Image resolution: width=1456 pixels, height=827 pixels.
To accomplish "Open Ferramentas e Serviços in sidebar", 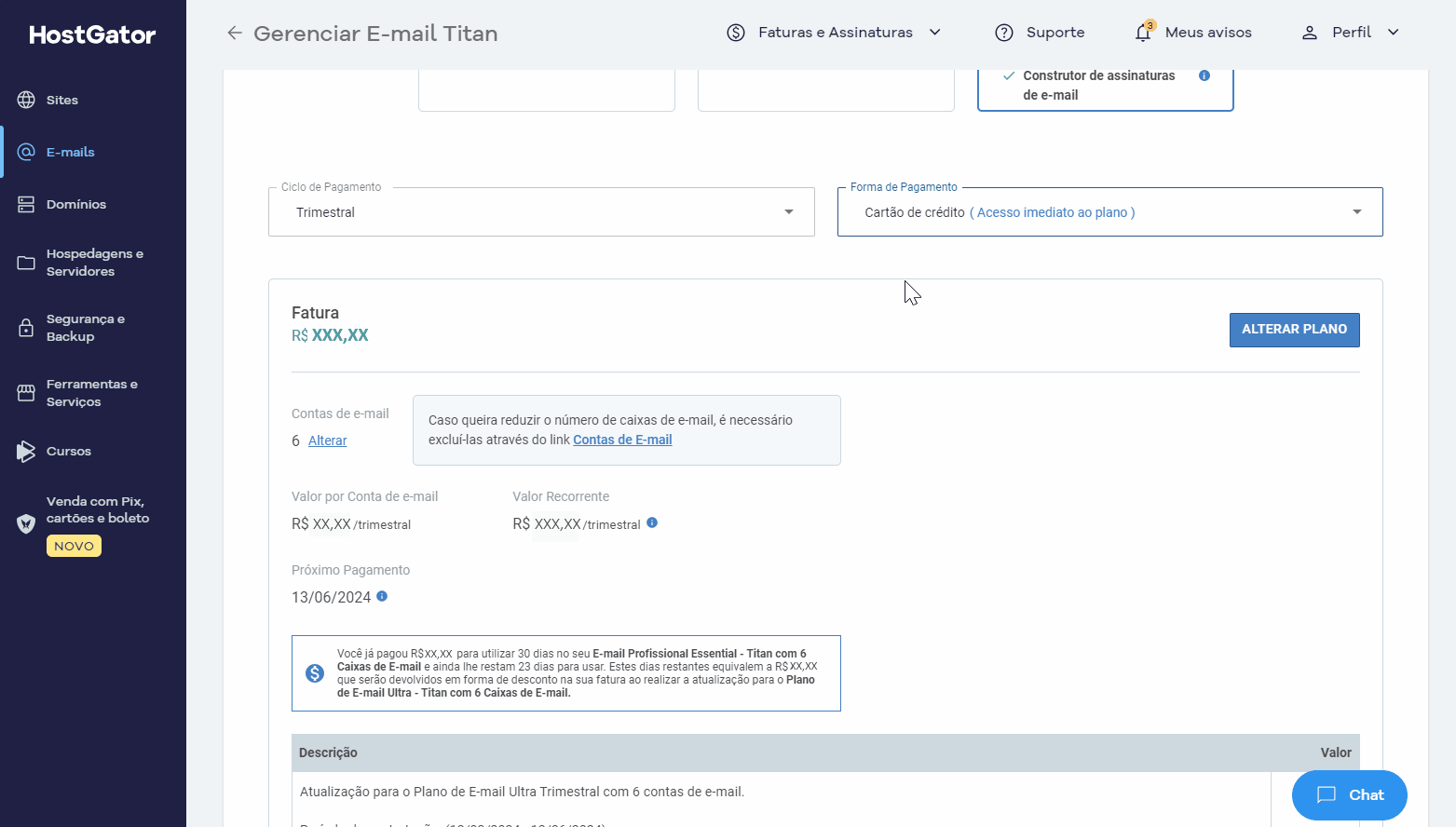I will tap(93, 393).
